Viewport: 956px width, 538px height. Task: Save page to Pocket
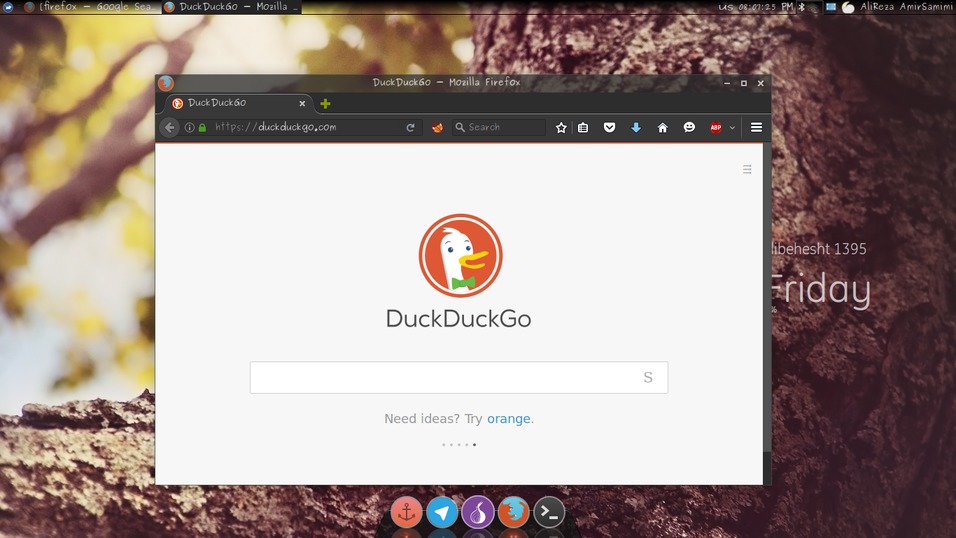[610, 127]
